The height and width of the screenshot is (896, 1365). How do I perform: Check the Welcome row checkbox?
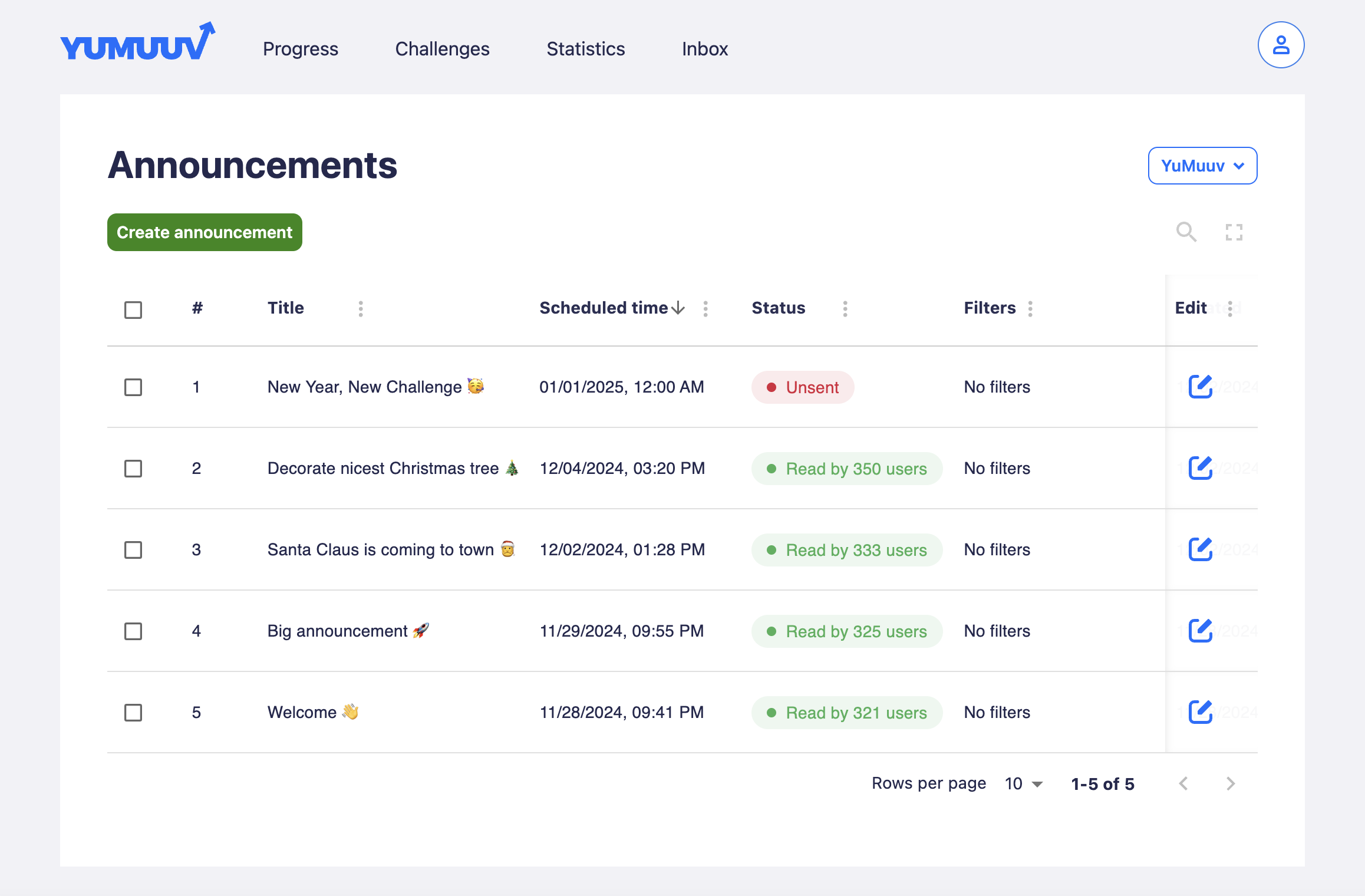133,713
